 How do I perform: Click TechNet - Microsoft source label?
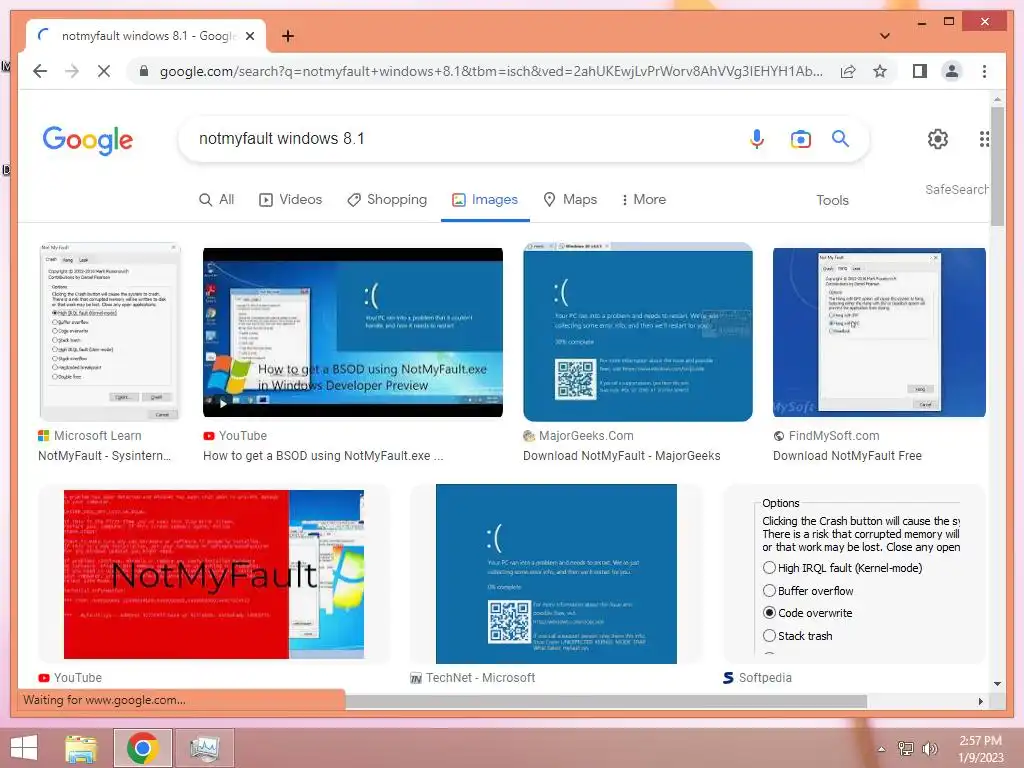pyautogui.click(x=481, y=678)
